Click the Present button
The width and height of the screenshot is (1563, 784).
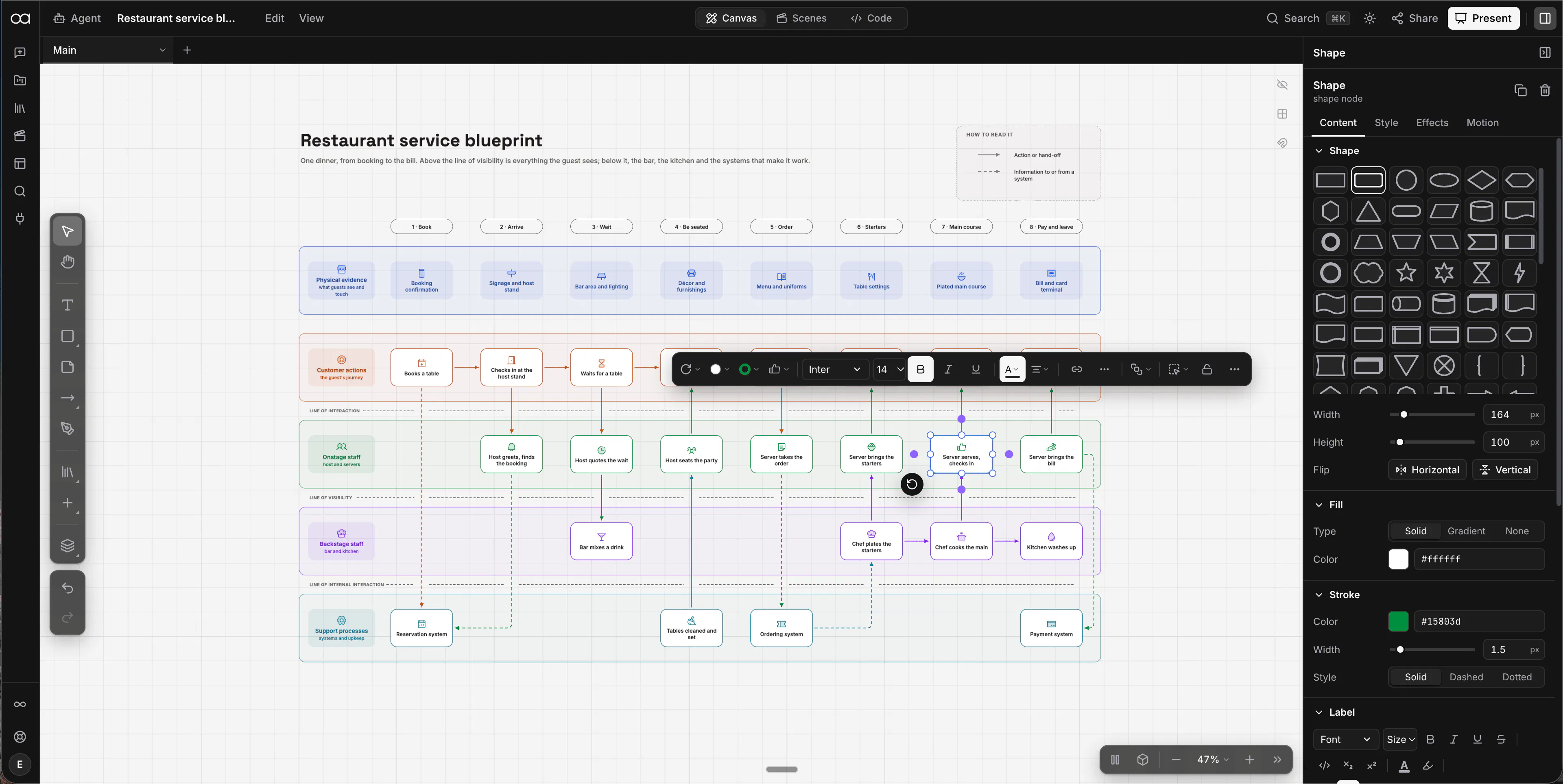[1483, 18]
